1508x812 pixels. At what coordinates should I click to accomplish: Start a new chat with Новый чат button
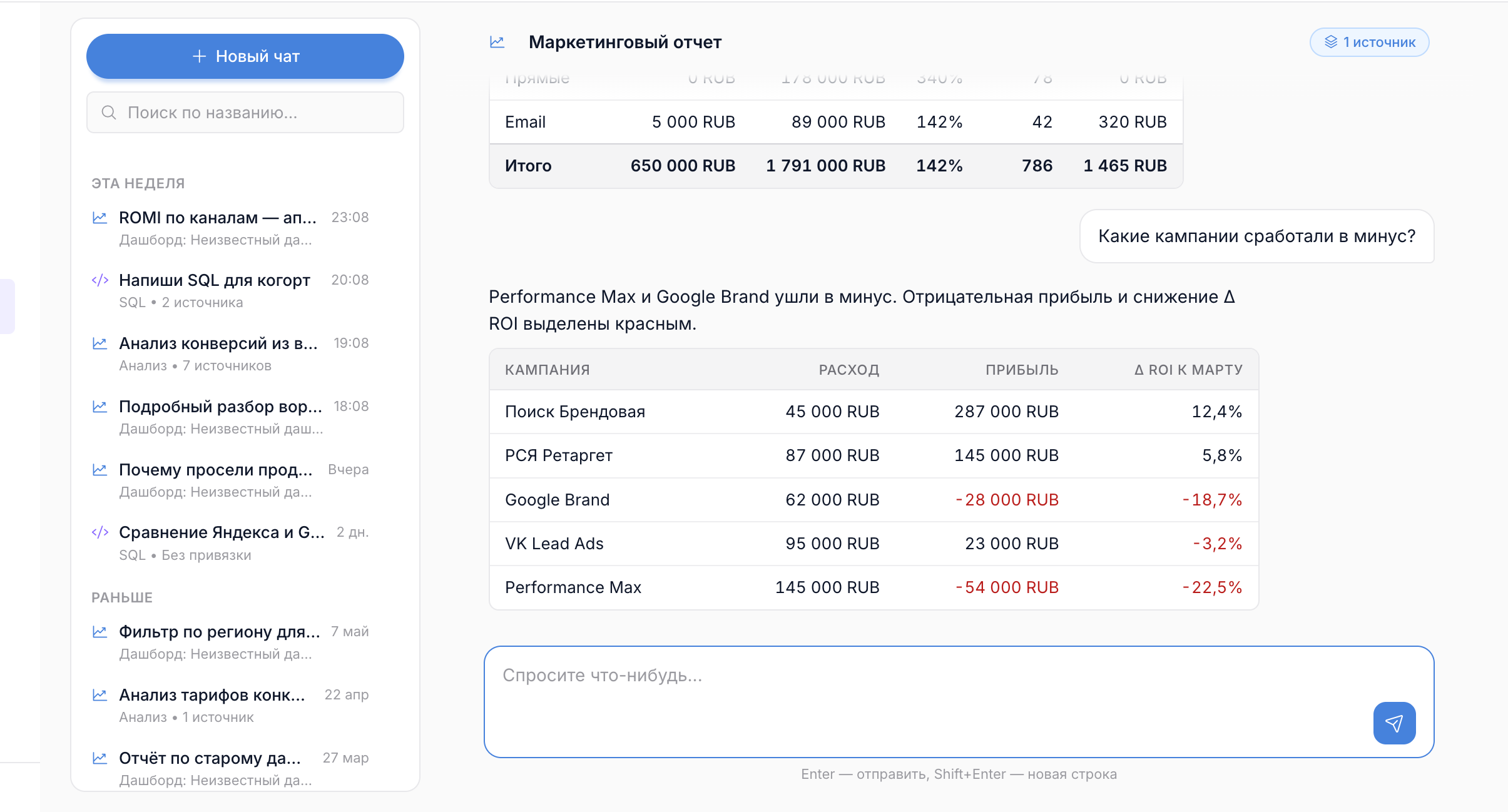pyautogui.click(x=245, y=56)
